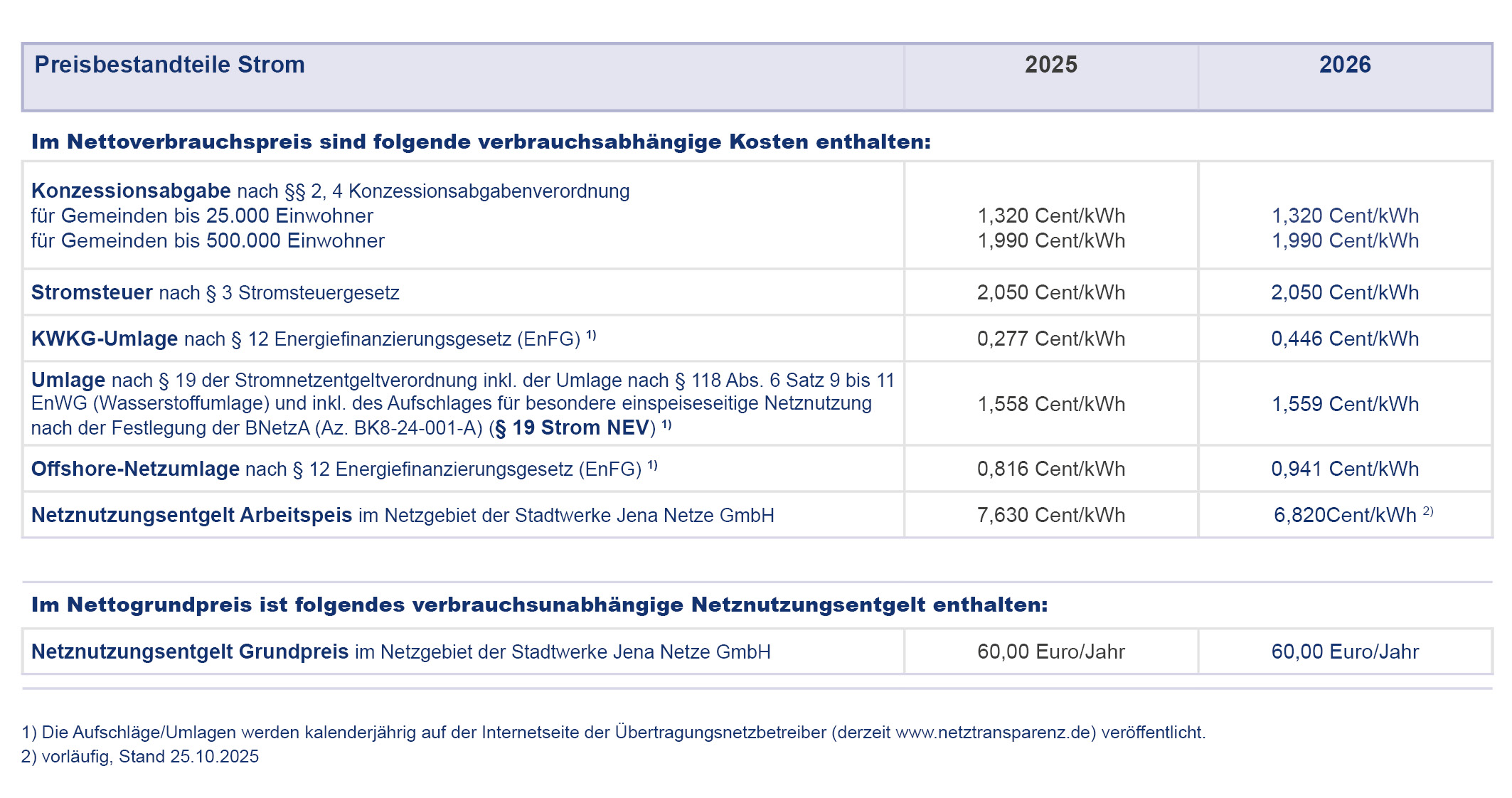Click the 7,630 Cent/kWh 2025 value
The width and height of the screenshot is (1512, 798).
[1050, 515]
